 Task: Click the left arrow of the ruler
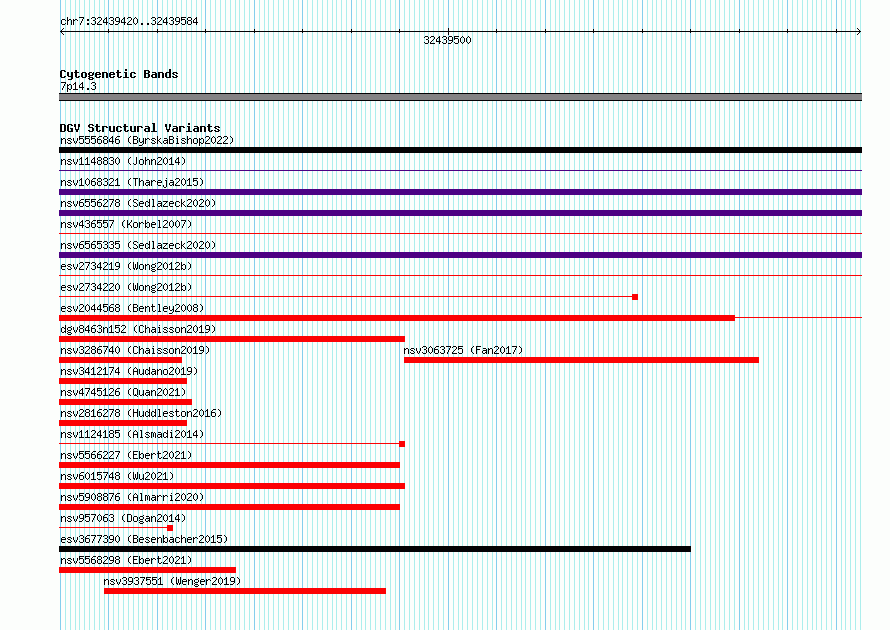62,32
